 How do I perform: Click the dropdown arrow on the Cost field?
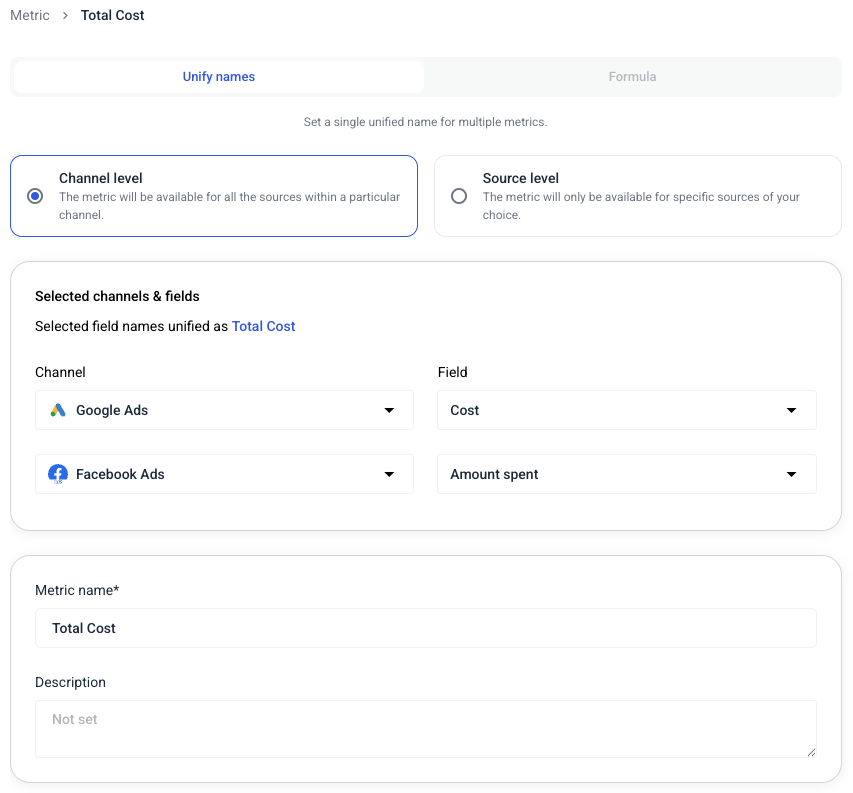click(791, 410)
